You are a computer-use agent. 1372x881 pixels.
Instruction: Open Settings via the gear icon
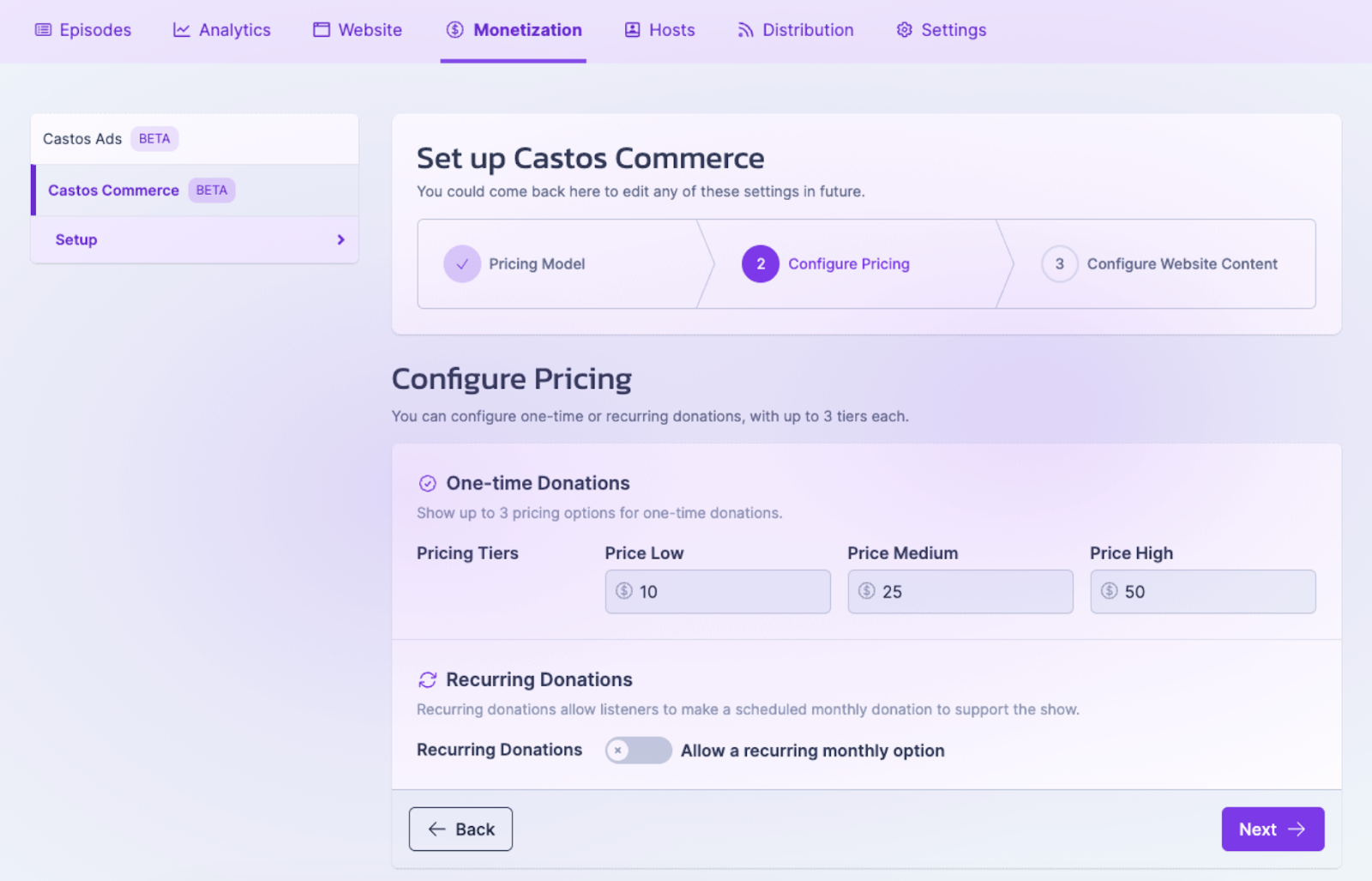click(903, 29)
